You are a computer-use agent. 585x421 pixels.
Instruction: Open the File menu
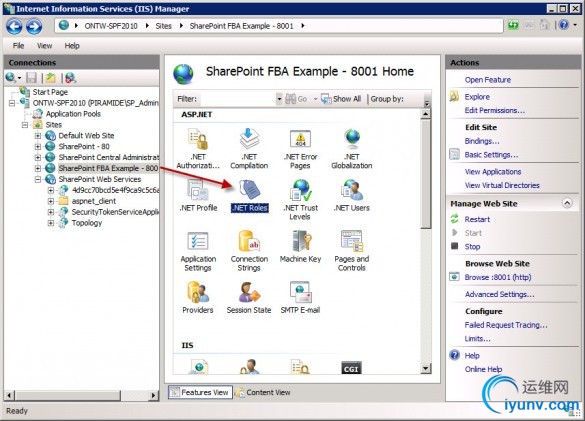pos(18,46)
